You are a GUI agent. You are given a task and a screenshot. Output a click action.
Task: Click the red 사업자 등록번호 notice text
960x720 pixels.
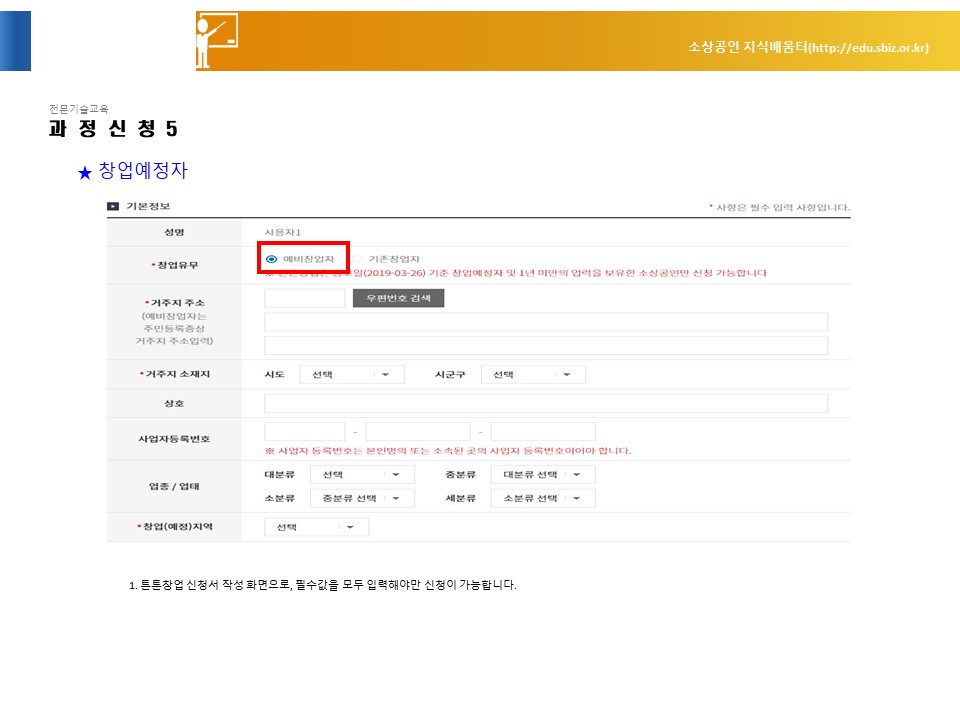click(x=448, y=451)
